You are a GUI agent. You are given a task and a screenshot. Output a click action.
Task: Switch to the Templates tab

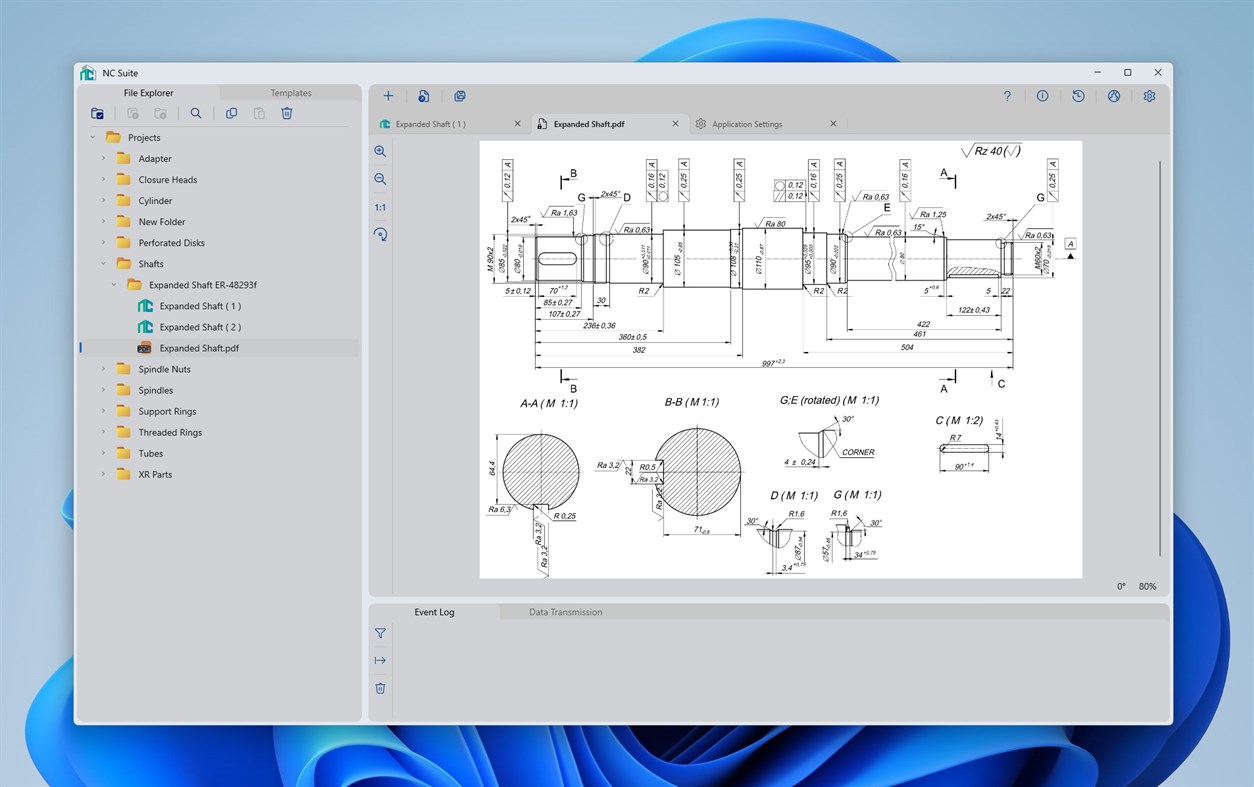290,92
